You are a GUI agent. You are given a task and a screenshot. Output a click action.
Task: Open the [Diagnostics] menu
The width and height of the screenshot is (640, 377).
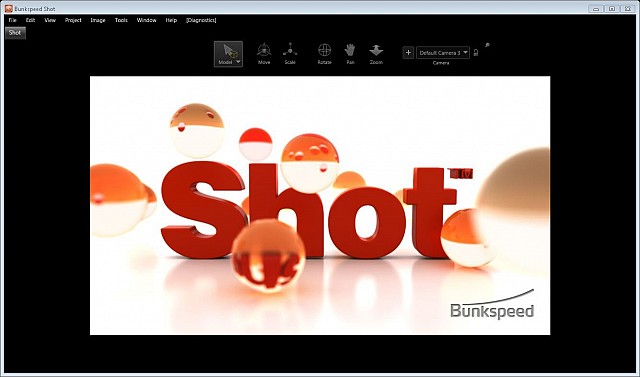click(x=201, y=20)
